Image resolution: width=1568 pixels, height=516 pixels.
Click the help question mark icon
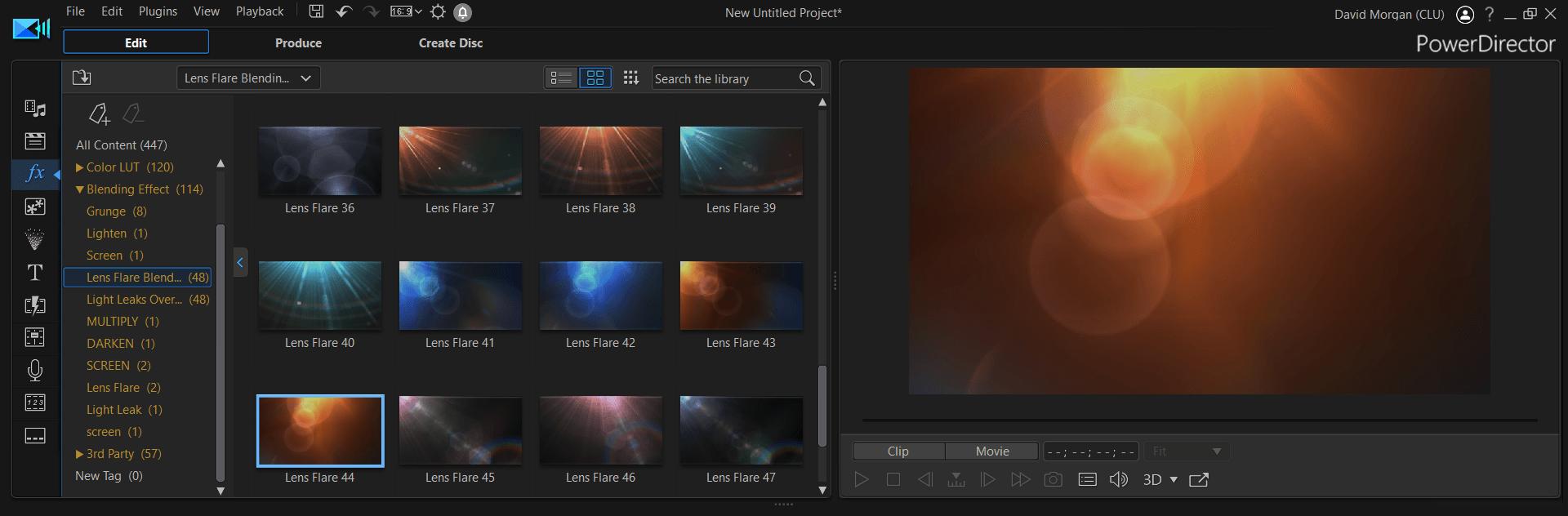1490,14
